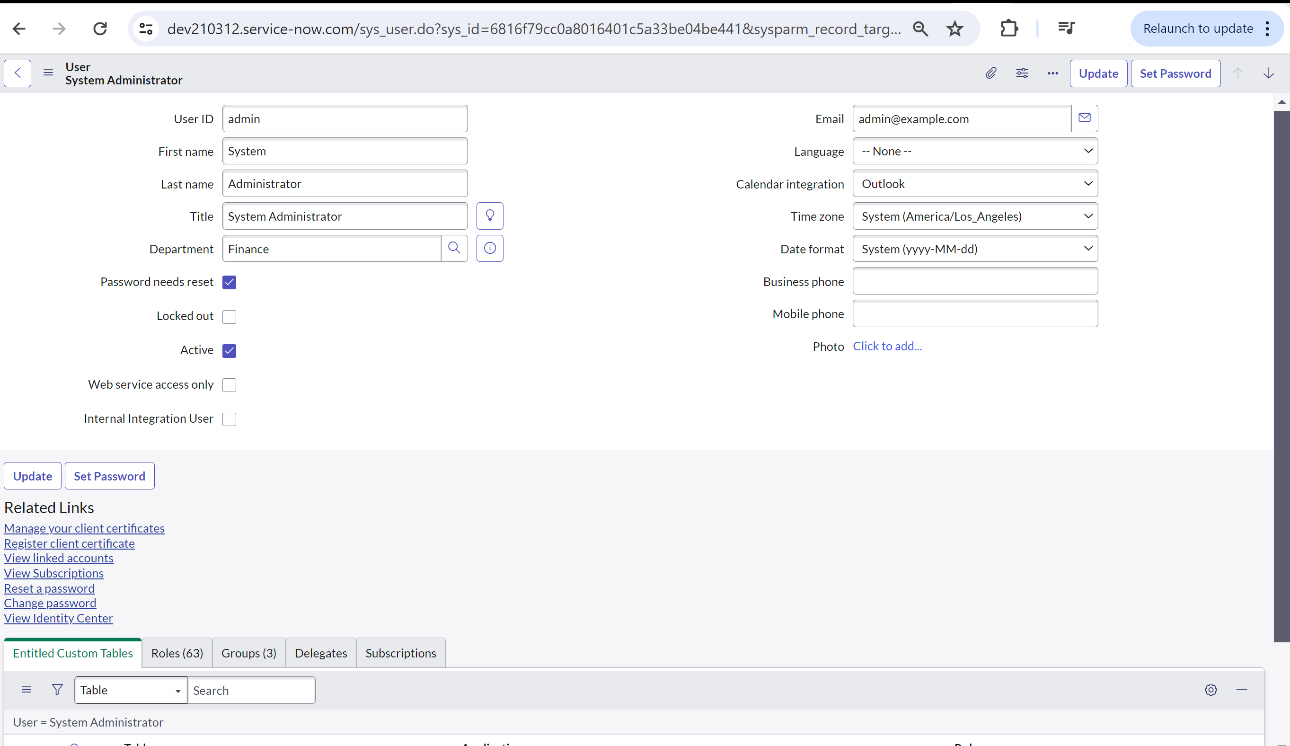Go to the next record with the down arrow
This screenshot has width=1290, height=746.
1269,73
